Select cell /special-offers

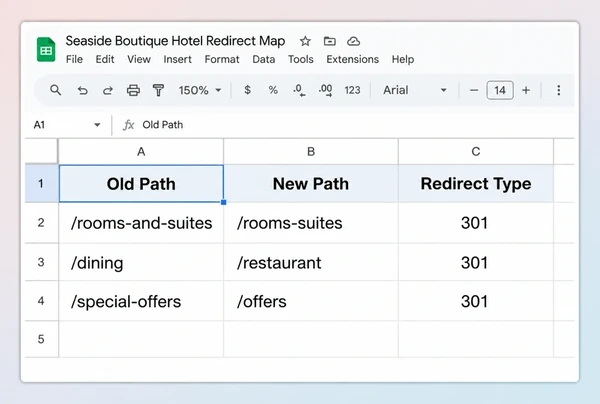(141, 301)
